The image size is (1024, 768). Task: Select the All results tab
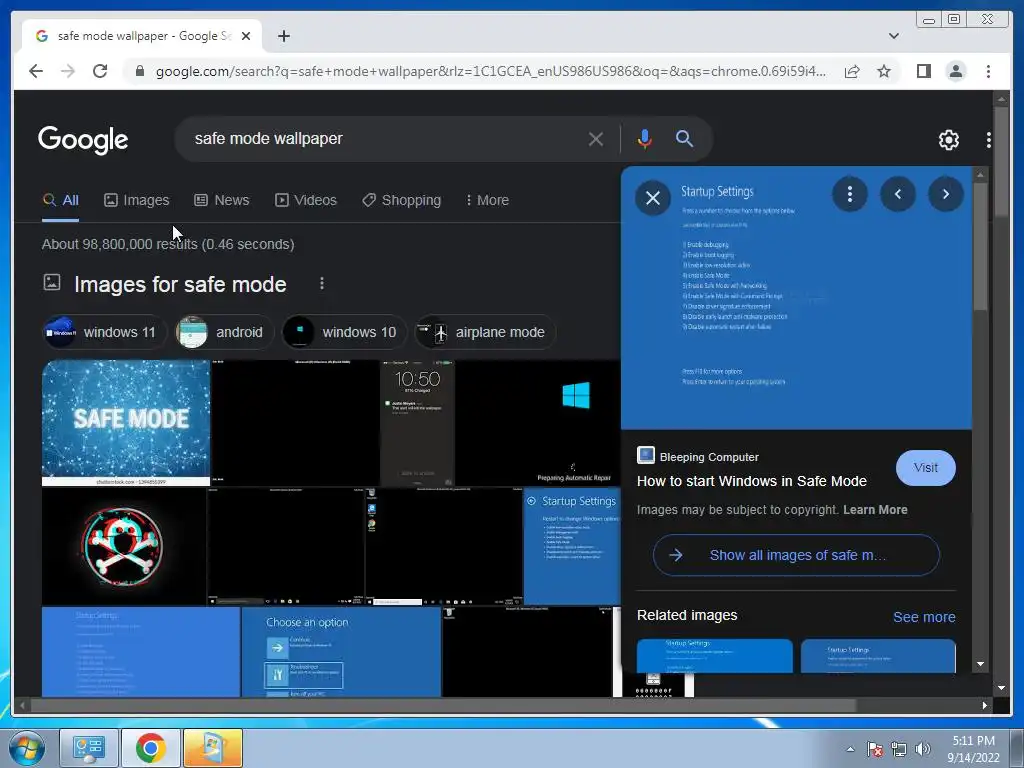61,200
